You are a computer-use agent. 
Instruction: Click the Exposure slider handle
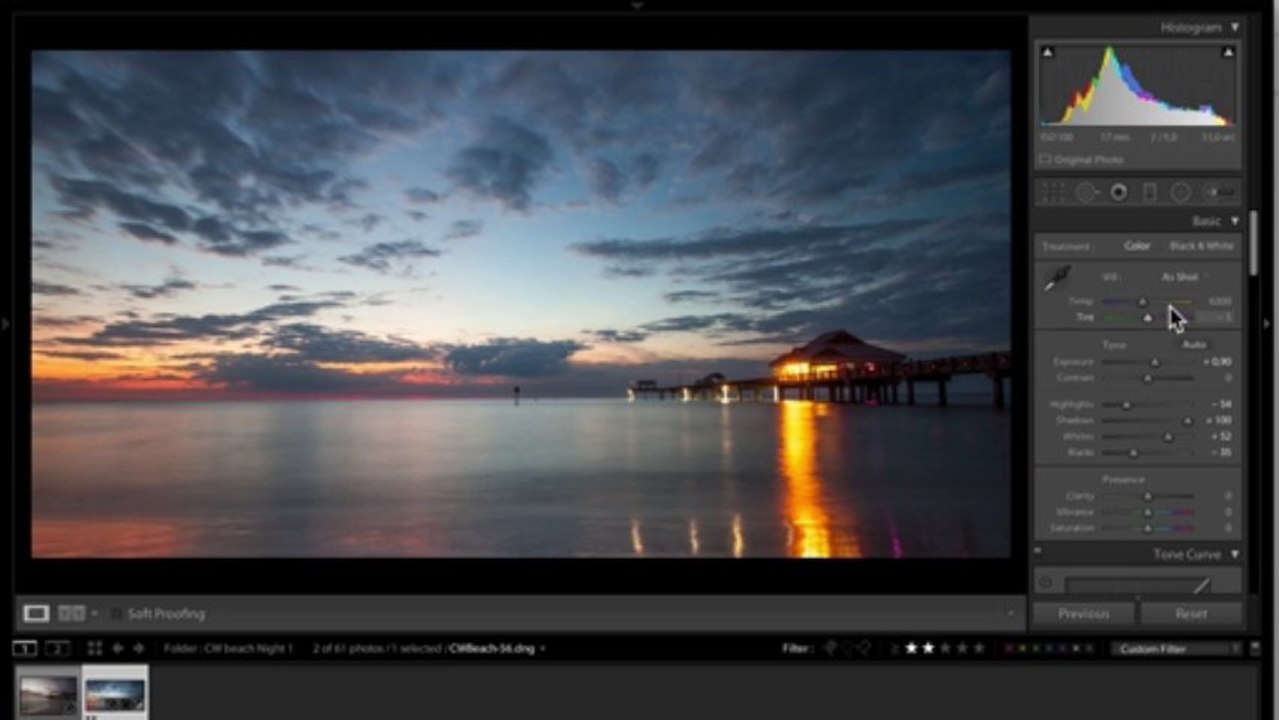click(1155, 362)
